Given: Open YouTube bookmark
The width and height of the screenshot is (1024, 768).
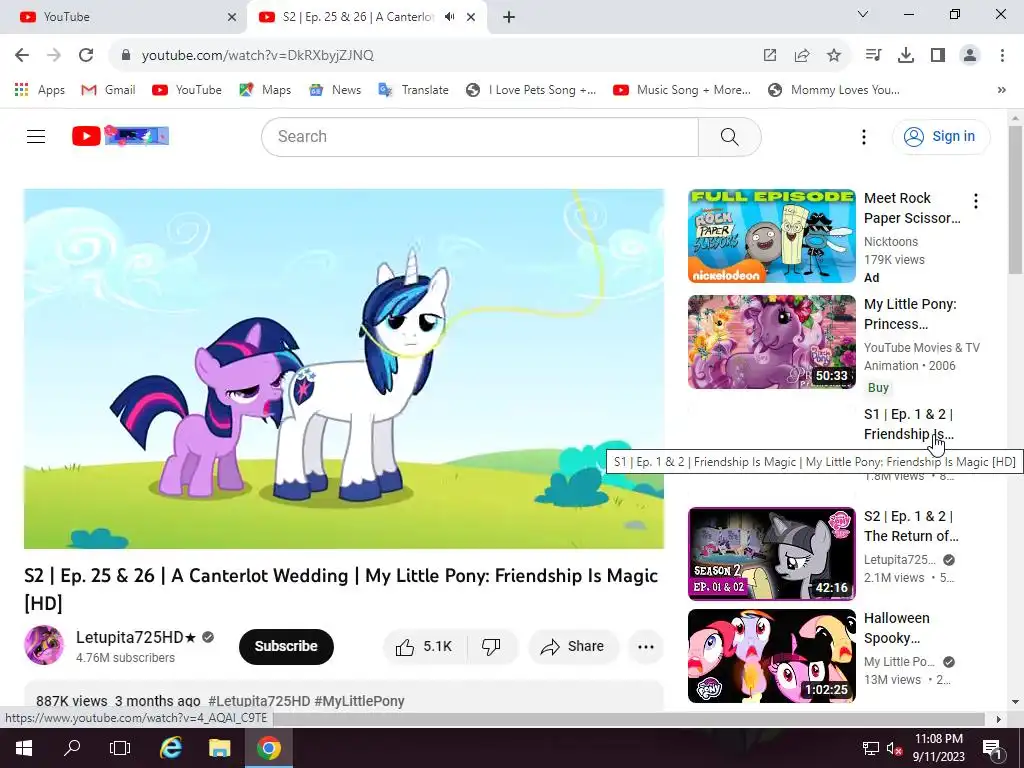Looking at the screenshot, I should tap(187, 90).
